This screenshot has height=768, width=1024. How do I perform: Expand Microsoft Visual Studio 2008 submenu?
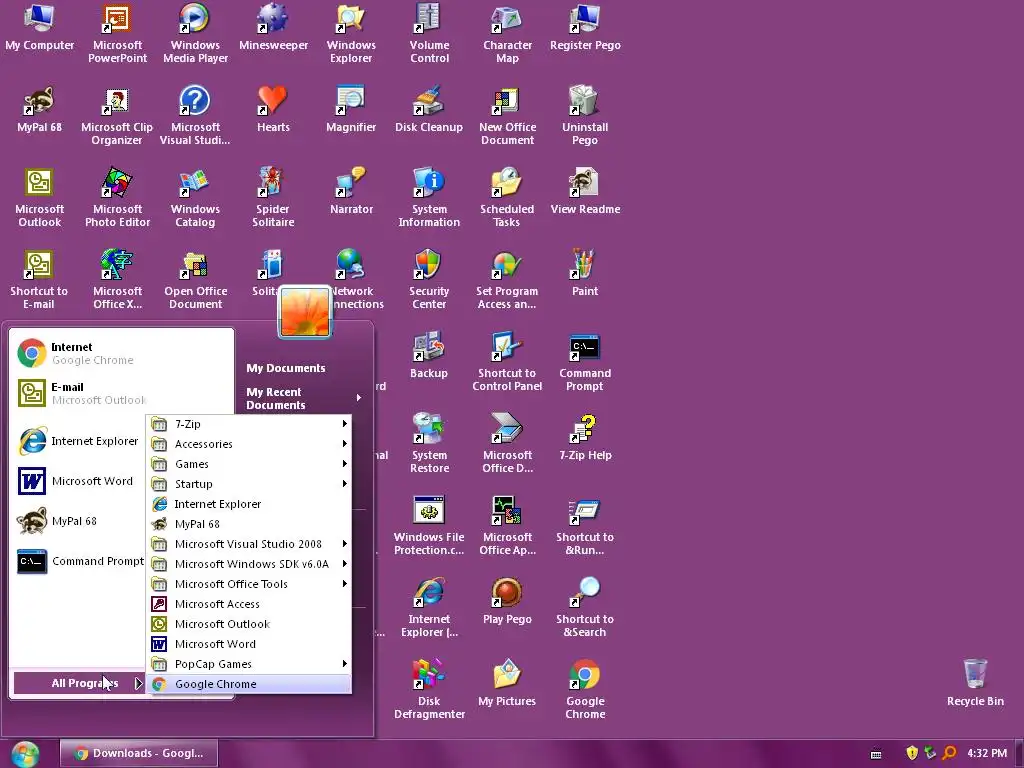click(249, 544)
